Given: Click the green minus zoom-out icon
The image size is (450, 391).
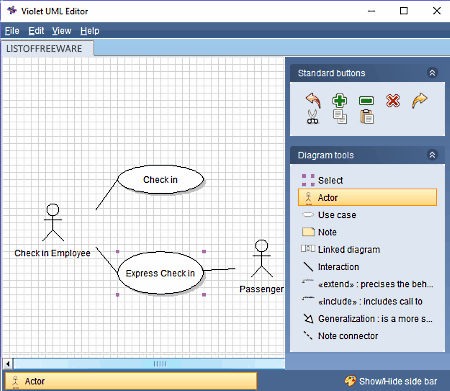Looking at the screenshot, I should tap(366, 100).
